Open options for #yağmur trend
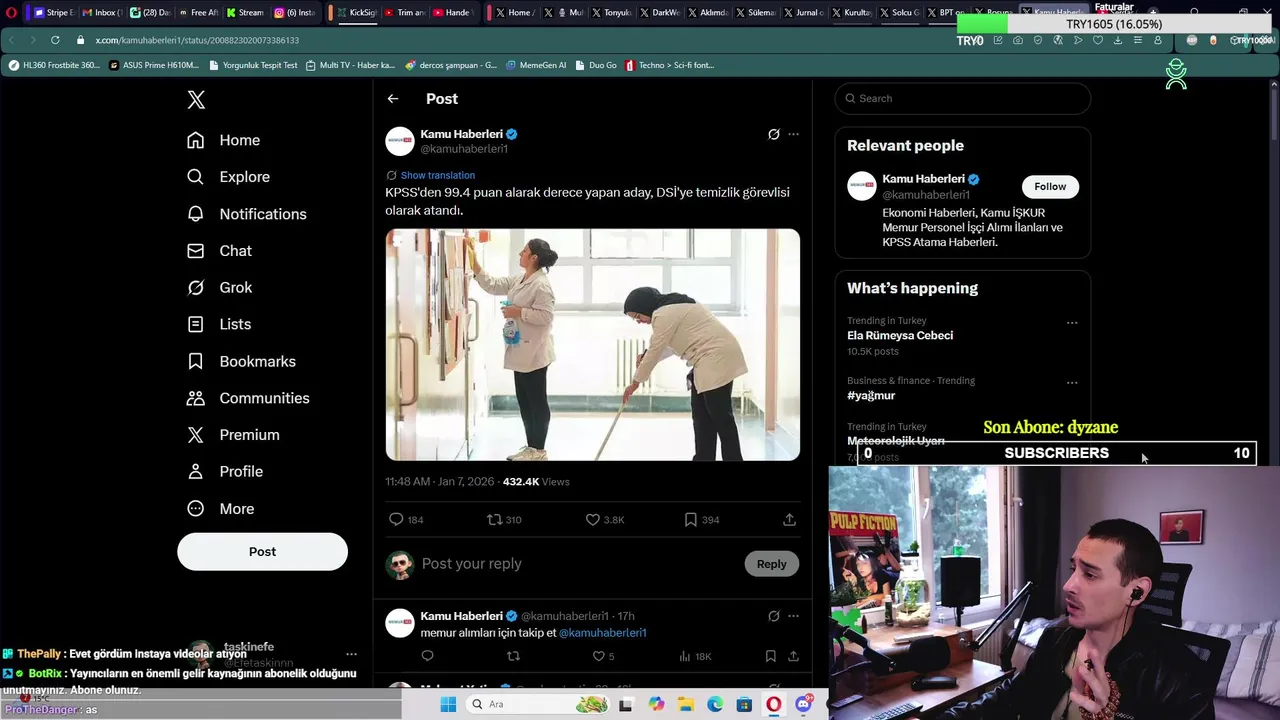This screenshot has width=1280, height=720. coord(1072,382)
